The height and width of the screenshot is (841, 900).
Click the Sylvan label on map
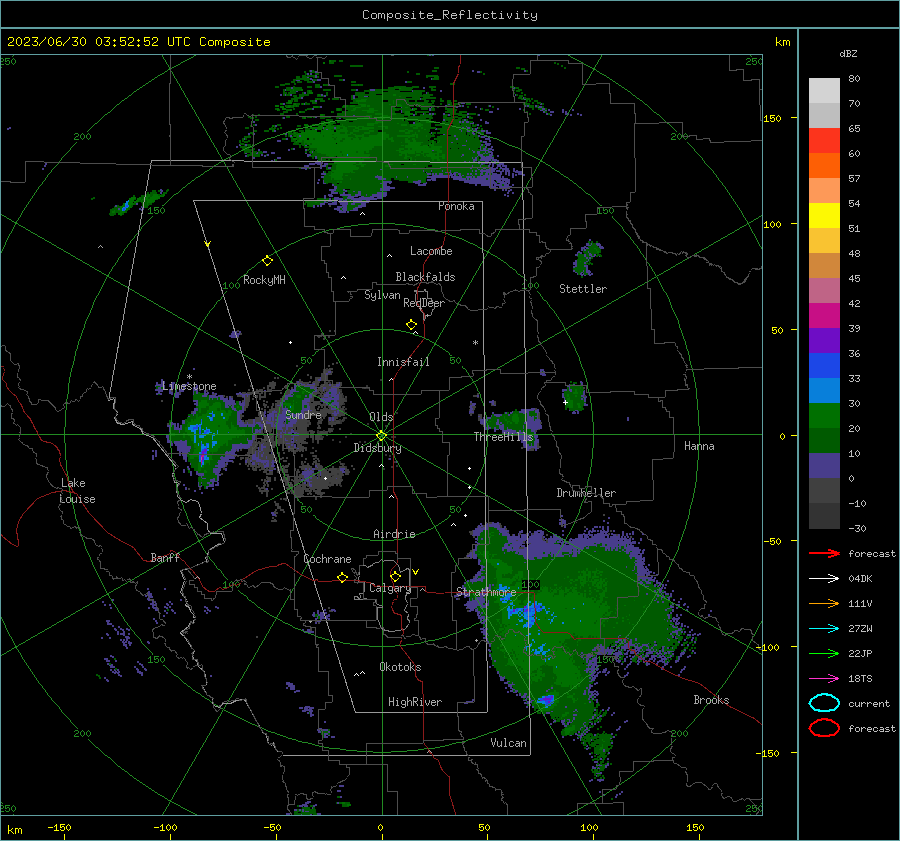[x=382, y=295]
